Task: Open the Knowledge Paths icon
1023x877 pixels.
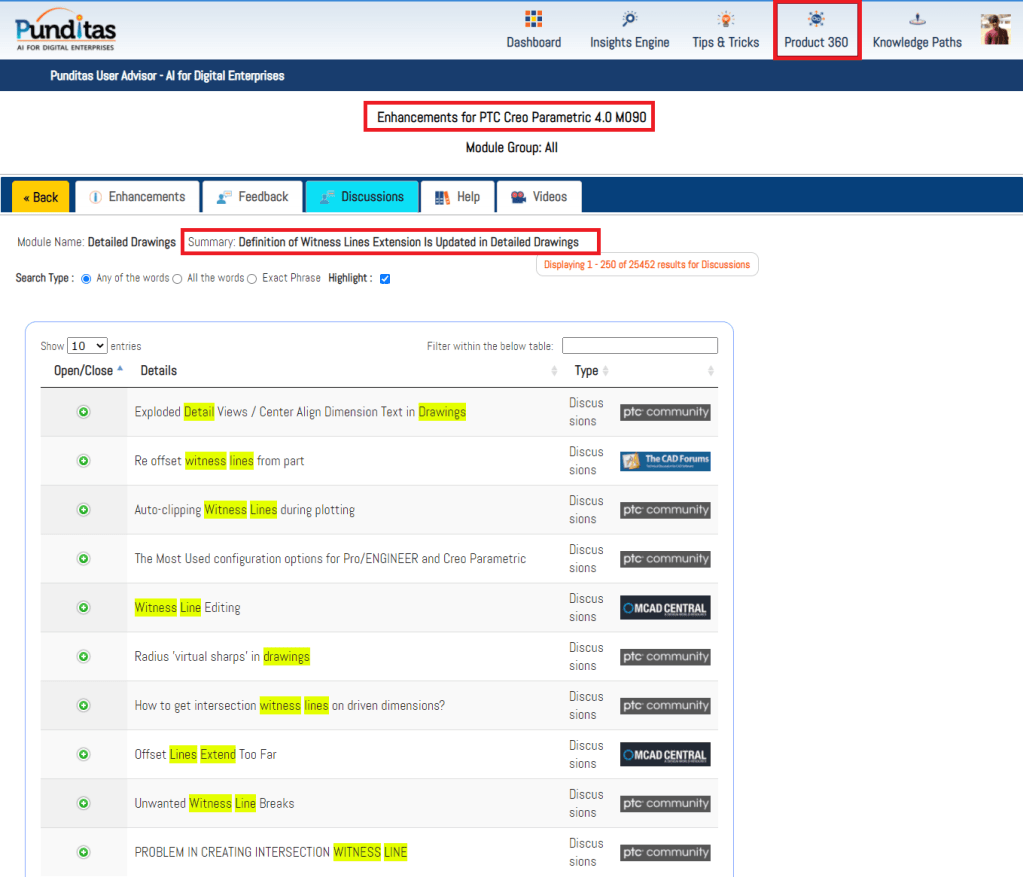Action: click(x=916, y=19)
